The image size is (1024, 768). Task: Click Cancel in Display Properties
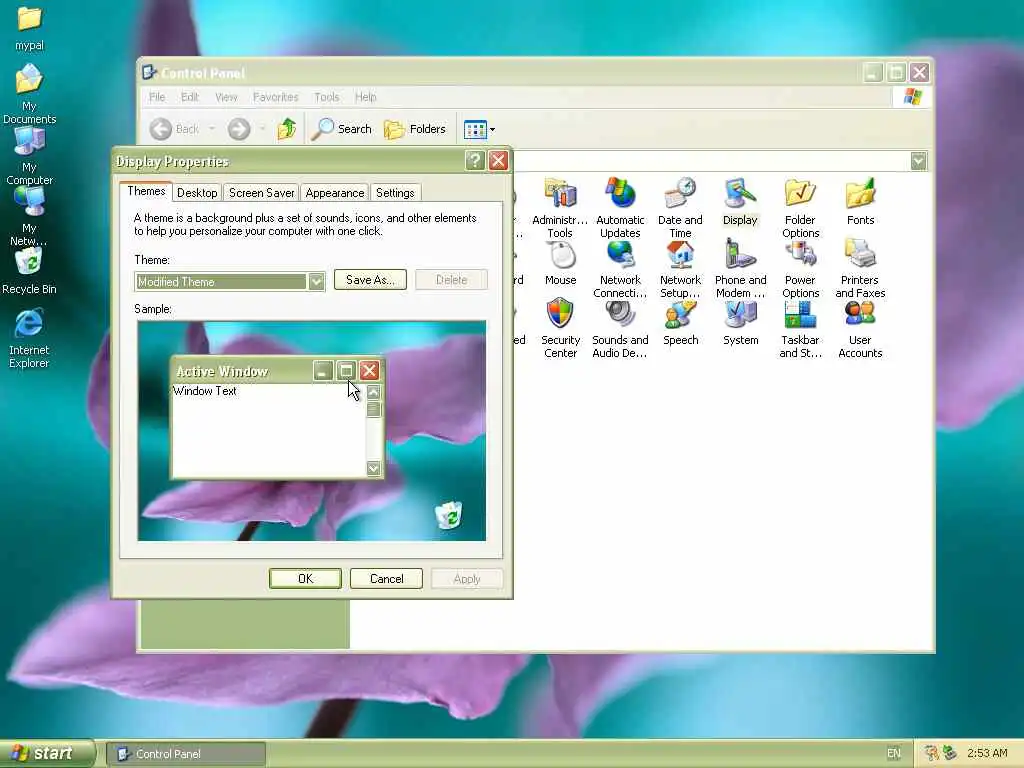pyautogui.click(x=386, y=579)
